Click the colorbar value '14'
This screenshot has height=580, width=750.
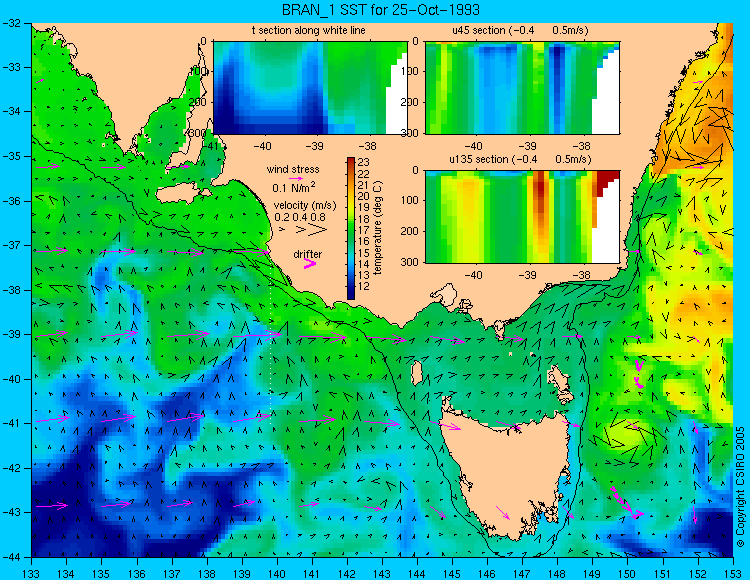coord(363,264)
